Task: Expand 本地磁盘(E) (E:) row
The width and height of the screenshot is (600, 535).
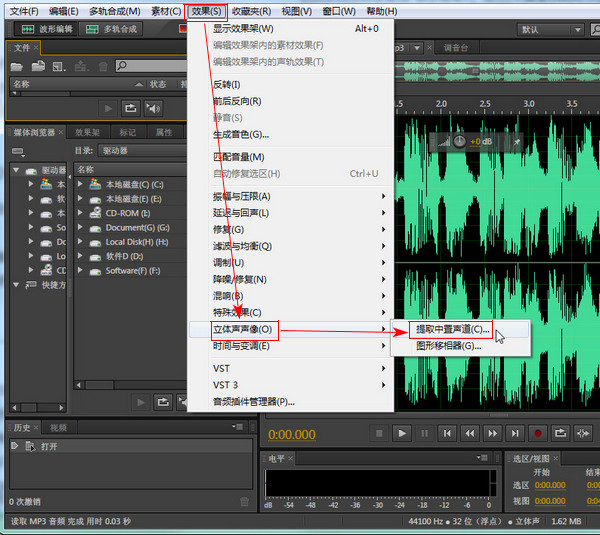Action: click(x=80, y=198)
